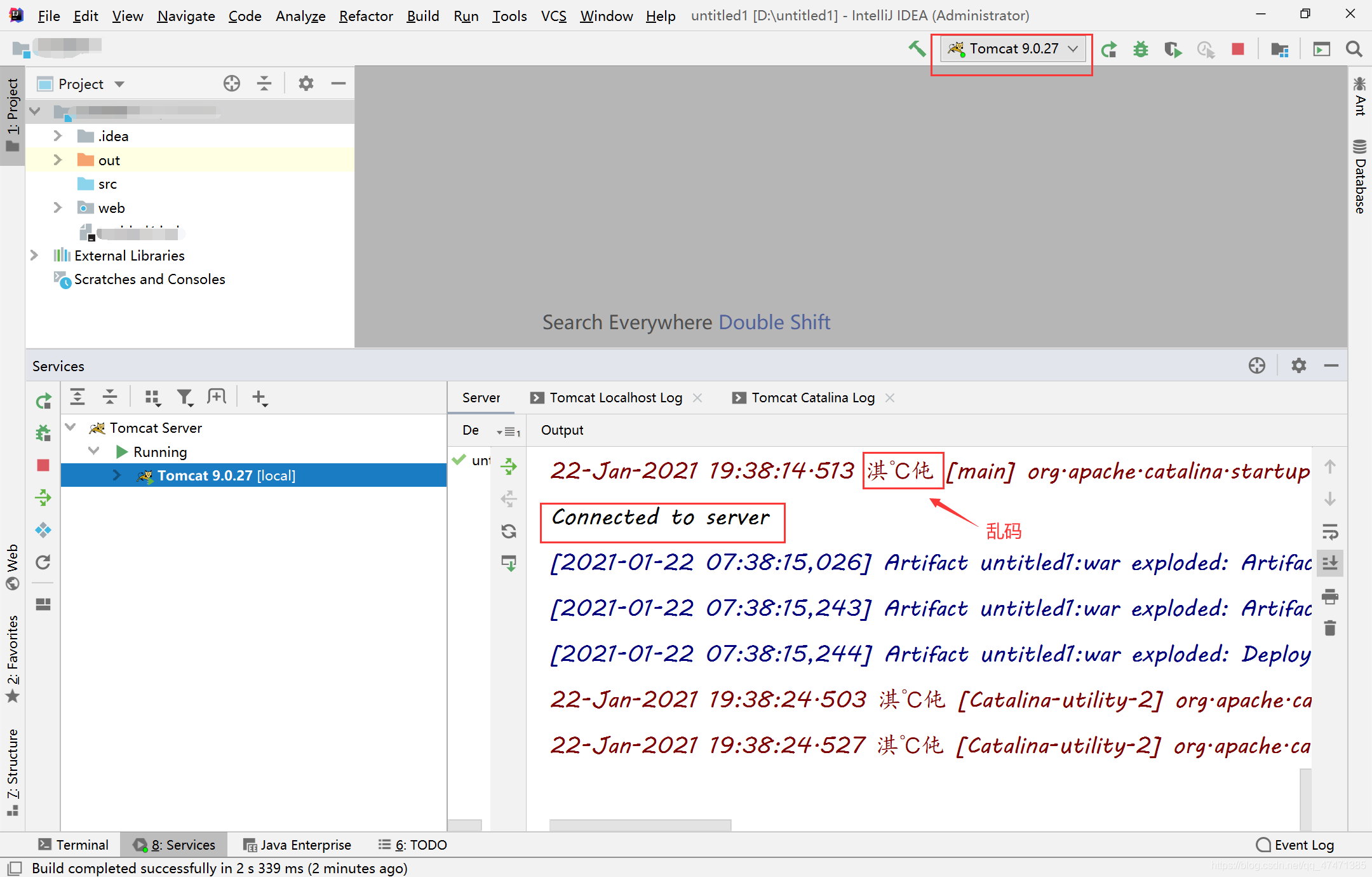Click the Build project hammer icon
Image resolution: width=1372 pixels, height=877 pixels.
point(917,49)
